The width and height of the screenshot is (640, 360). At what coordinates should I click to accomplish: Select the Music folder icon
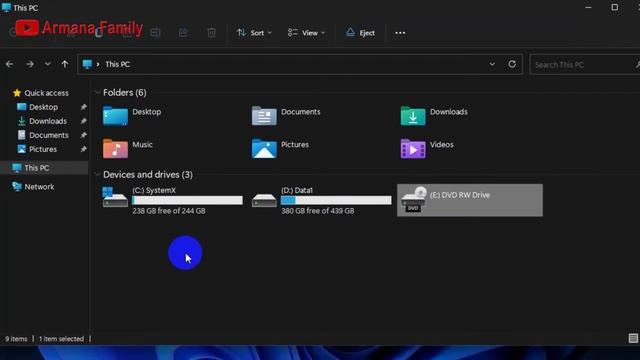tap(115, 148)
